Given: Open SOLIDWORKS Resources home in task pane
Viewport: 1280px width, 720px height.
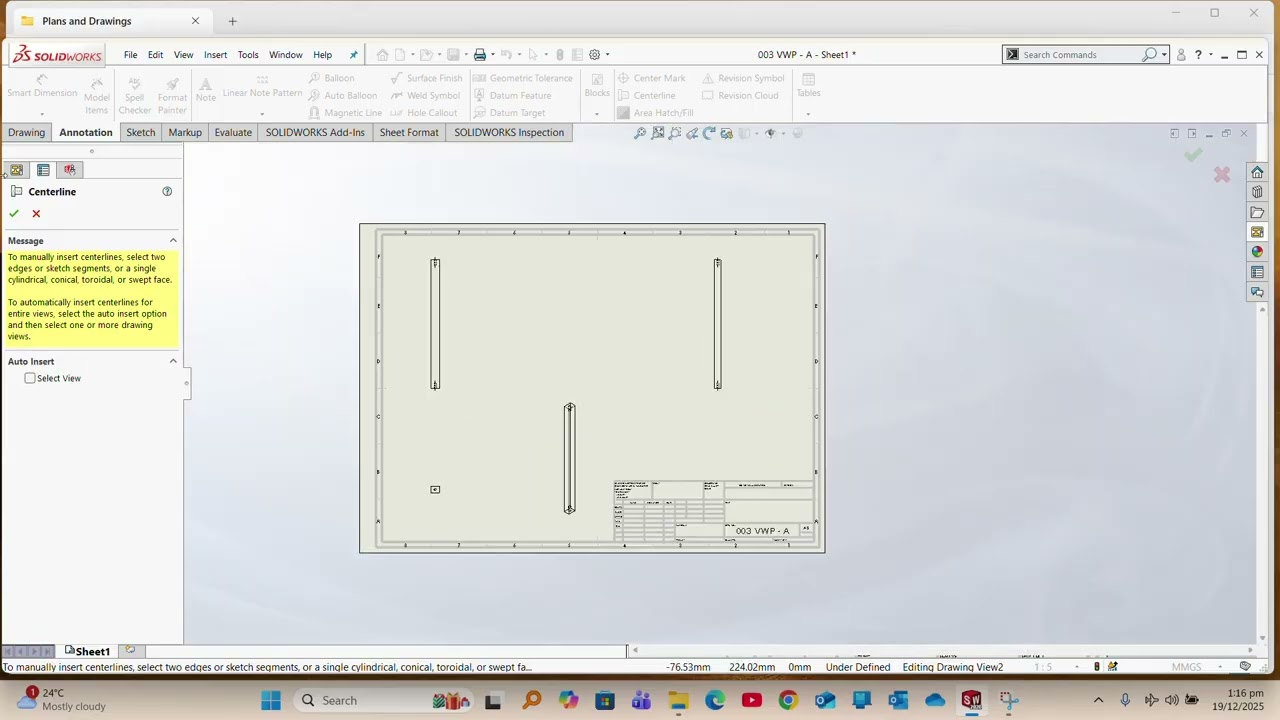Looking at the screenshot, I should pyautogui.click(x=1257, y=172).
